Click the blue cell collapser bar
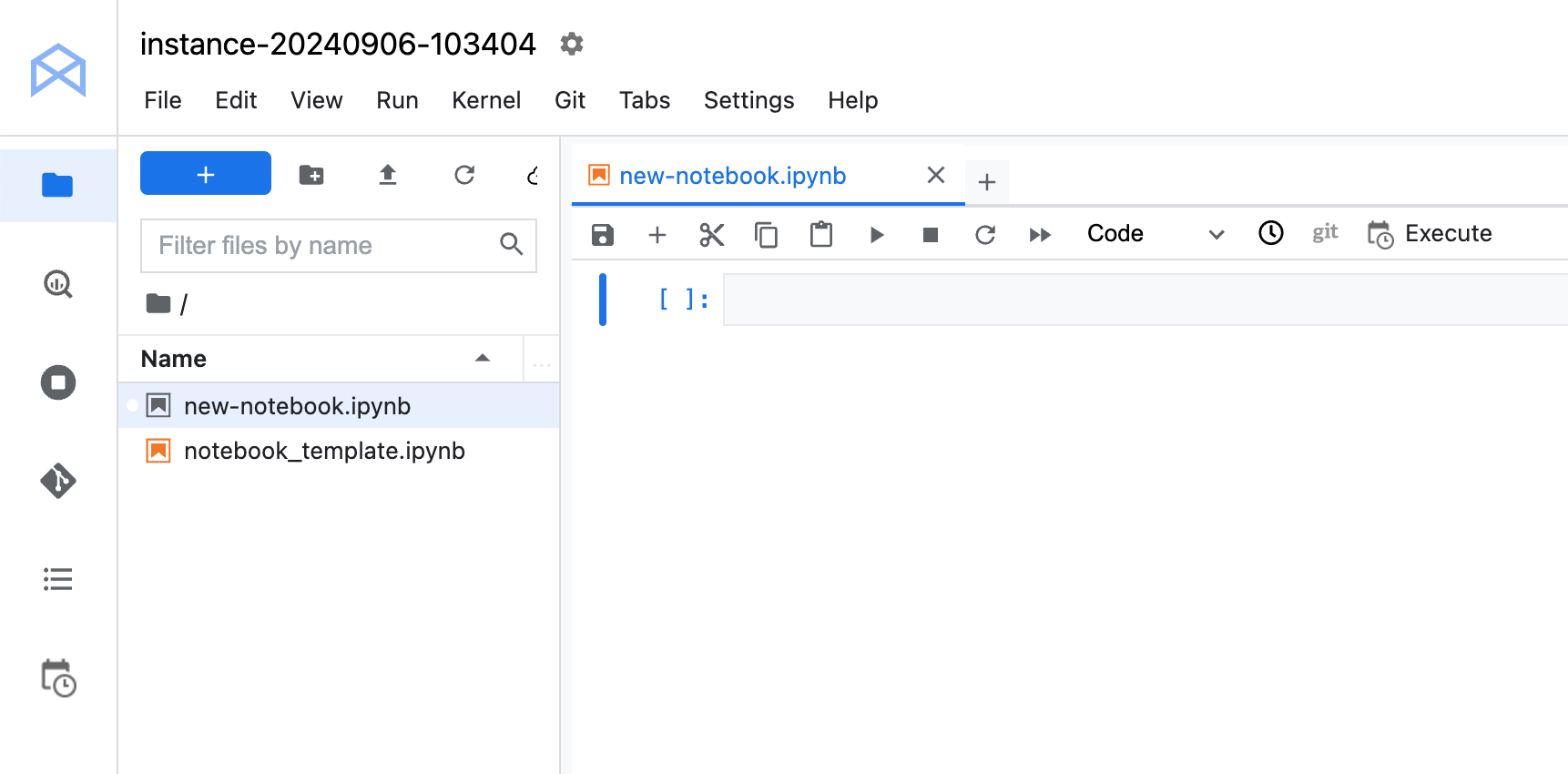The image size is (1568, 774). tap(603, 300)
